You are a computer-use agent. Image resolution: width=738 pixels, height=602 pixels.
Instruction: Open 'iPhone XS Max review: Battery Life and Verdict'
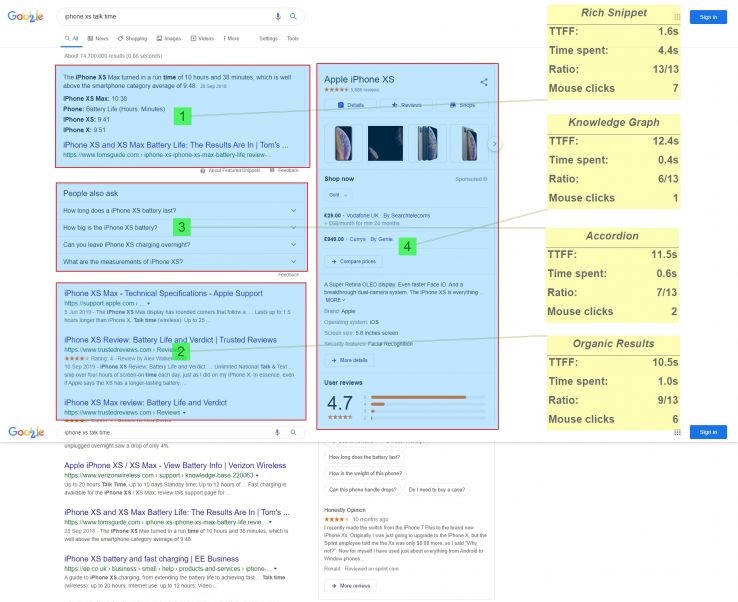point(145,403)
